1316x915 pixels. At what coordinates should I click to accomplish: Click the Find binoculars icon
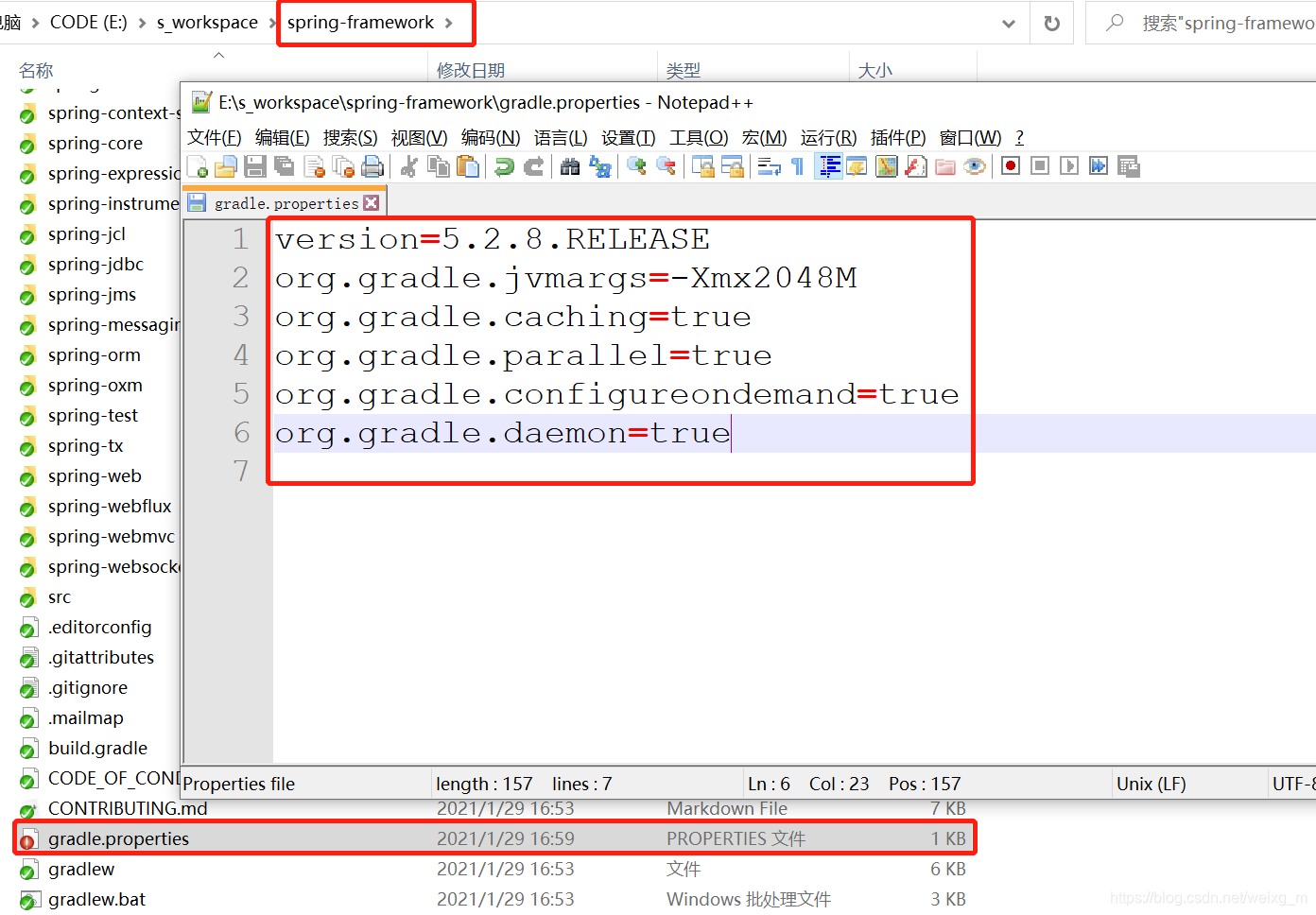click(x=569, y=166)
